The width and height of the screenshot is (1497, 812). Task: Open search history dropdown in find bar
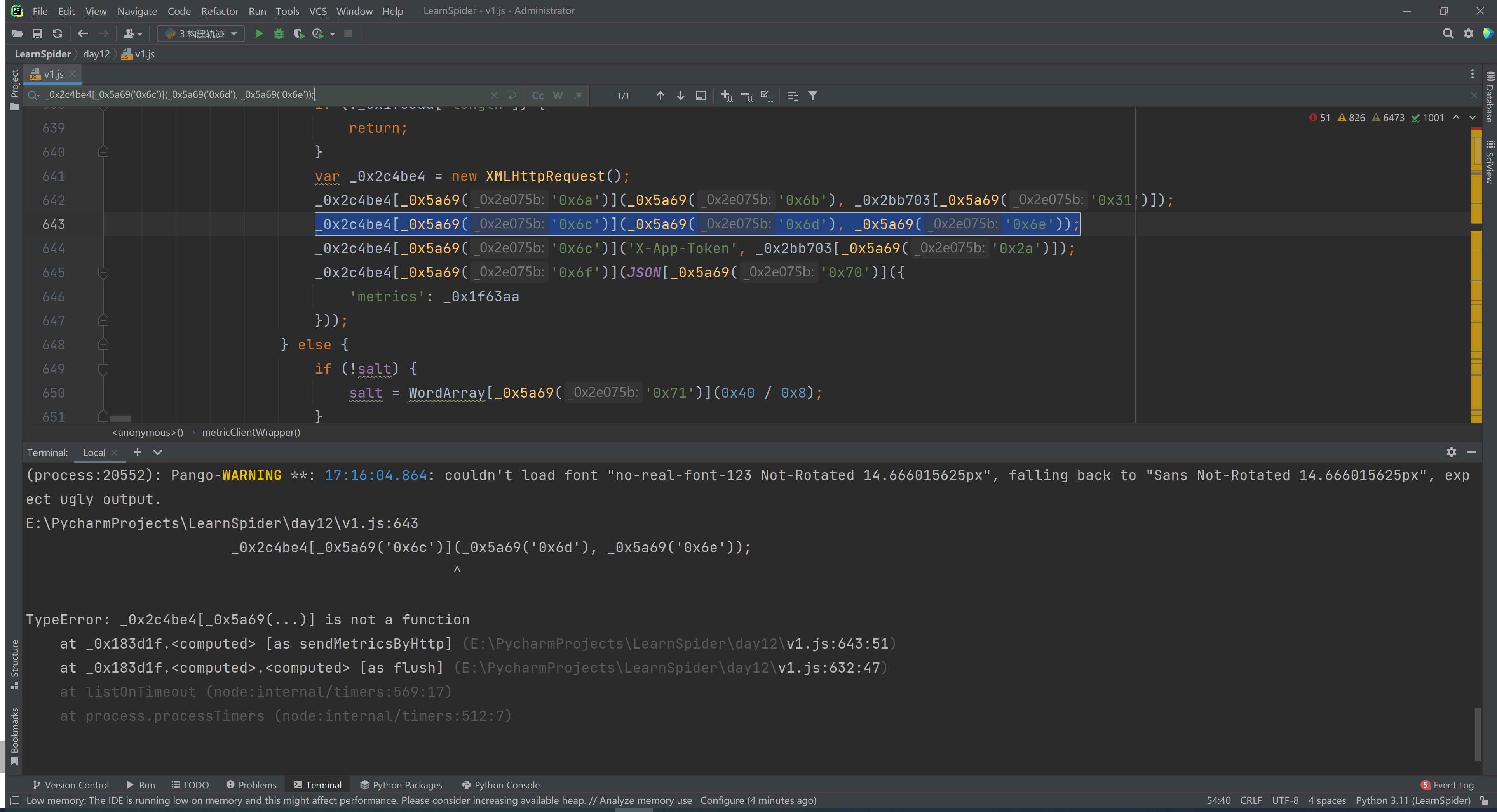(34, 95)
